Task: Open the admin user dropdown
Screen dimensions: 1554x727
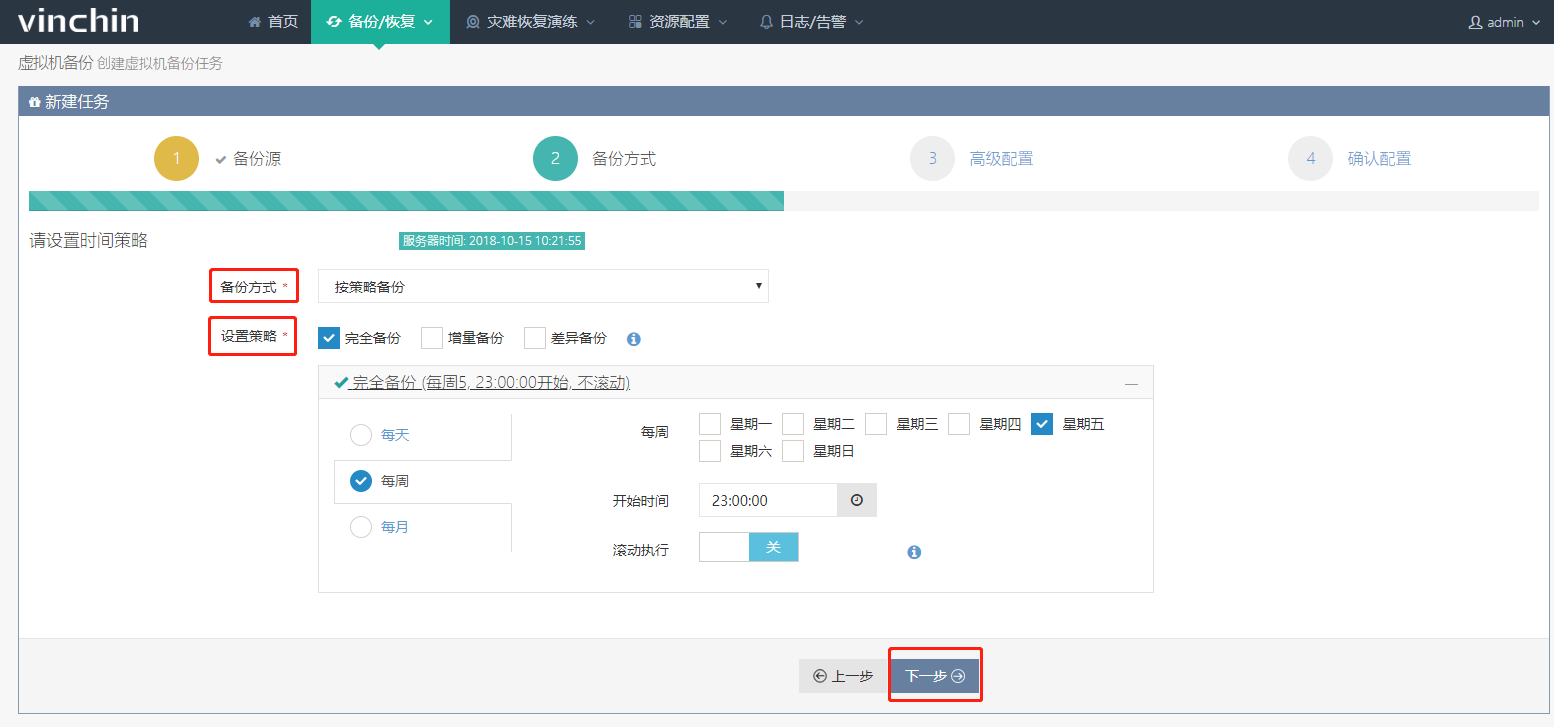Action: 1504,21
